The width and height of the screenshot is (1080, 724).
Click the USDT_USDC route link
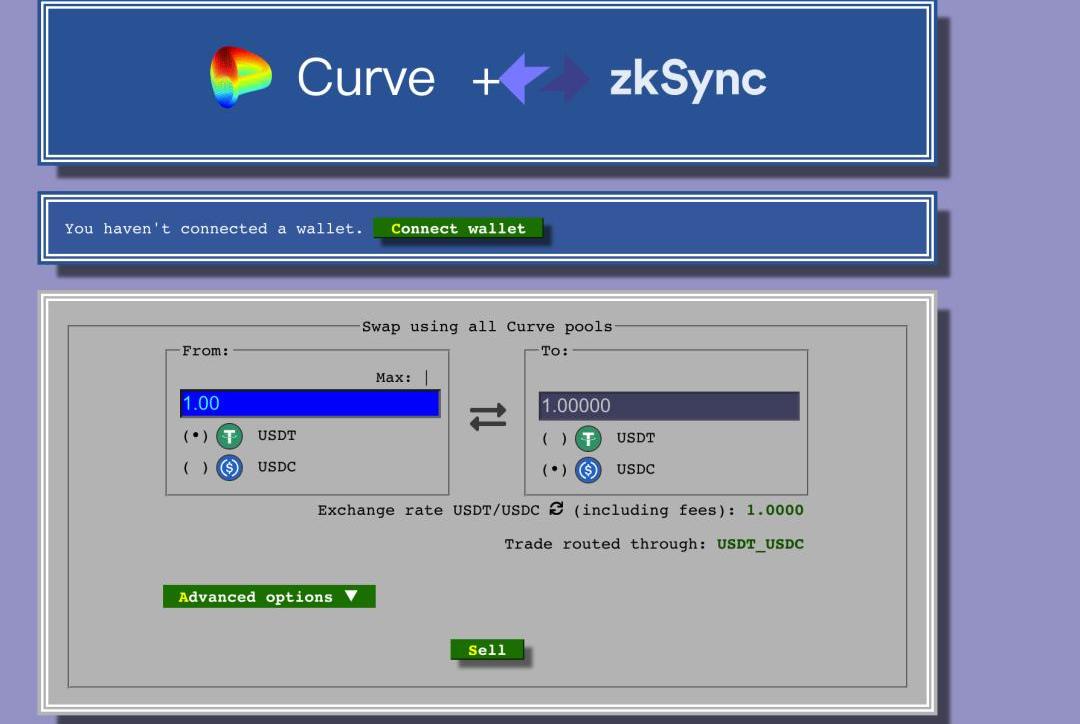pyautogui.click(x=760, y=544)
